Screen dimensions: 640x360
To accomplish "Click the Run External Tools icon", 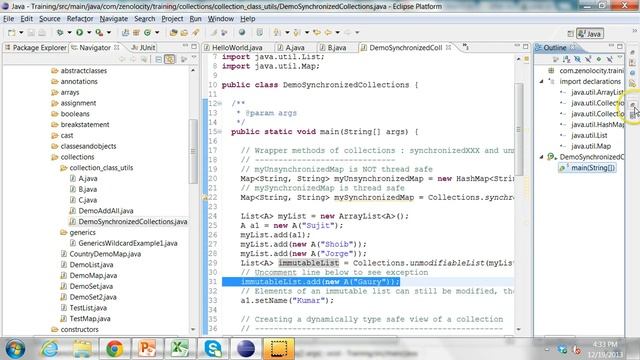I will 99,33.
